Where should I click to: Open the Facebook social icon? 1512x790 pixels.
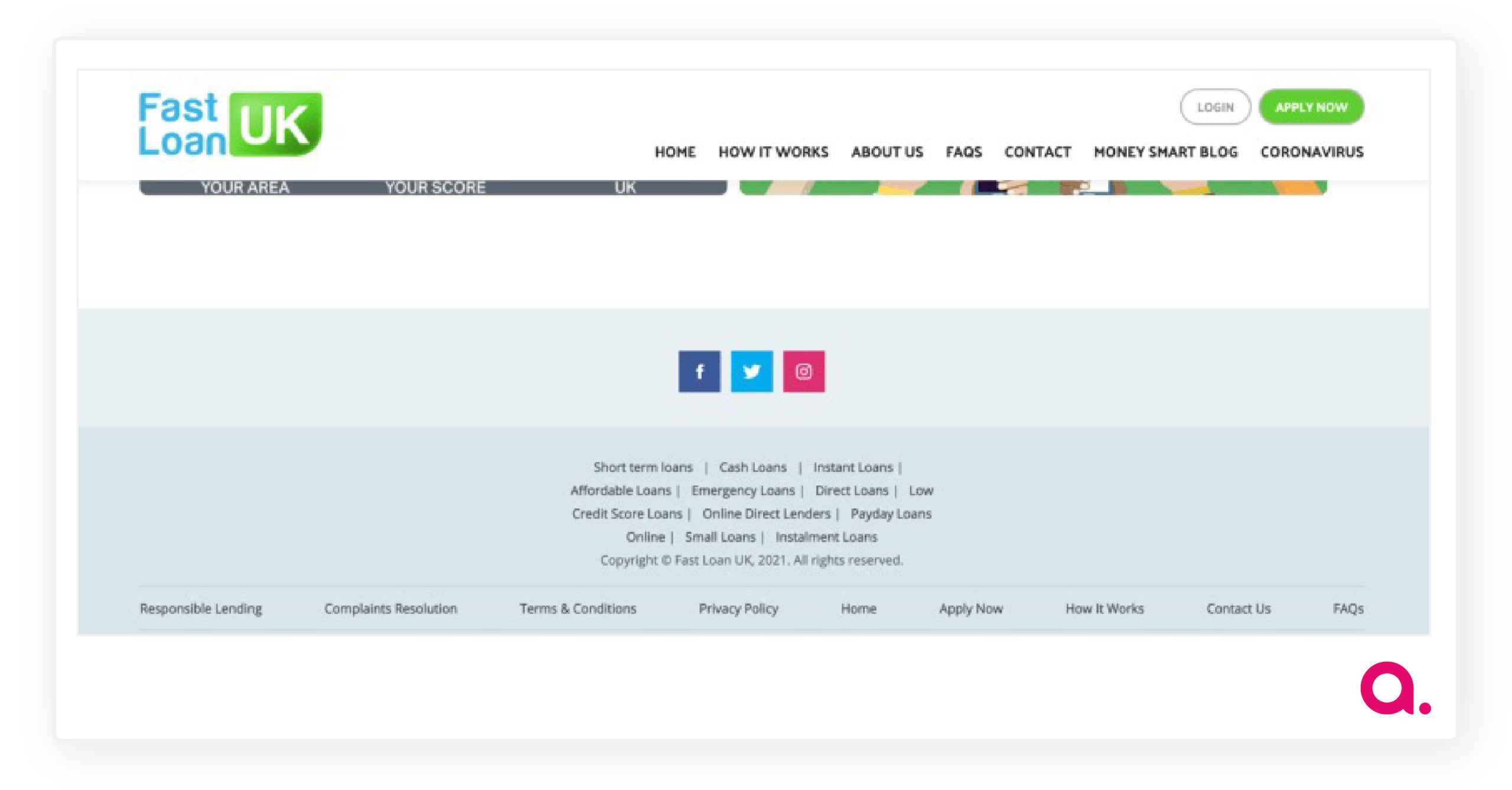pyautogui.click(x=699, y=371)
